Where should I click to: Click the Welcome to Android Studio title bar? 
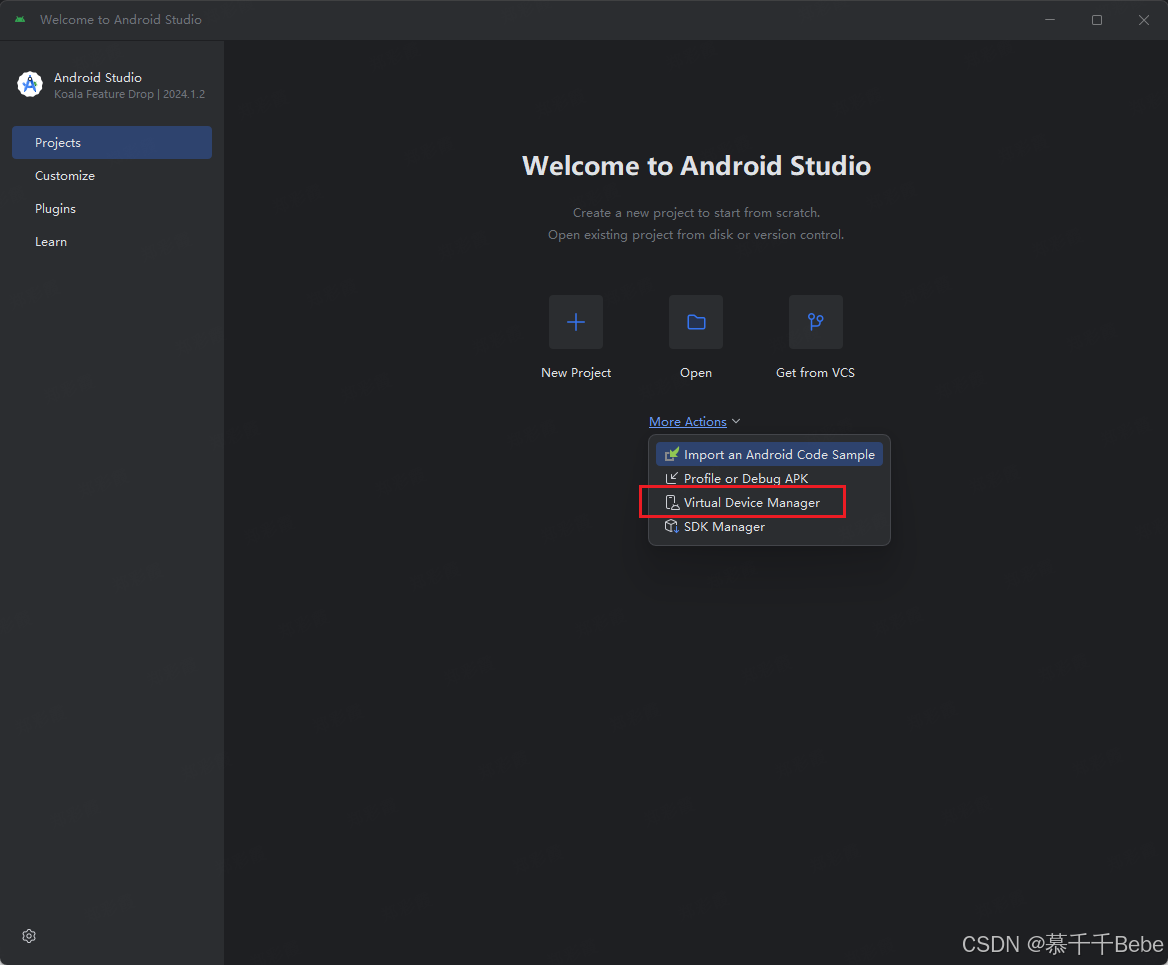(x=120, y=19)
